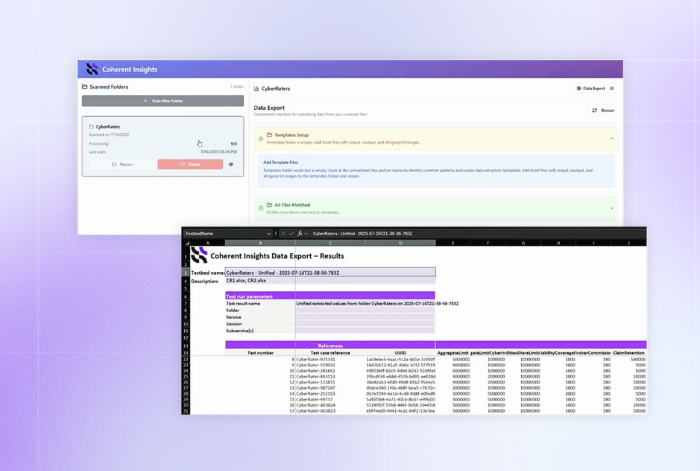
Task: Click the 'UUID' column heading
Action: click(400, 353)
